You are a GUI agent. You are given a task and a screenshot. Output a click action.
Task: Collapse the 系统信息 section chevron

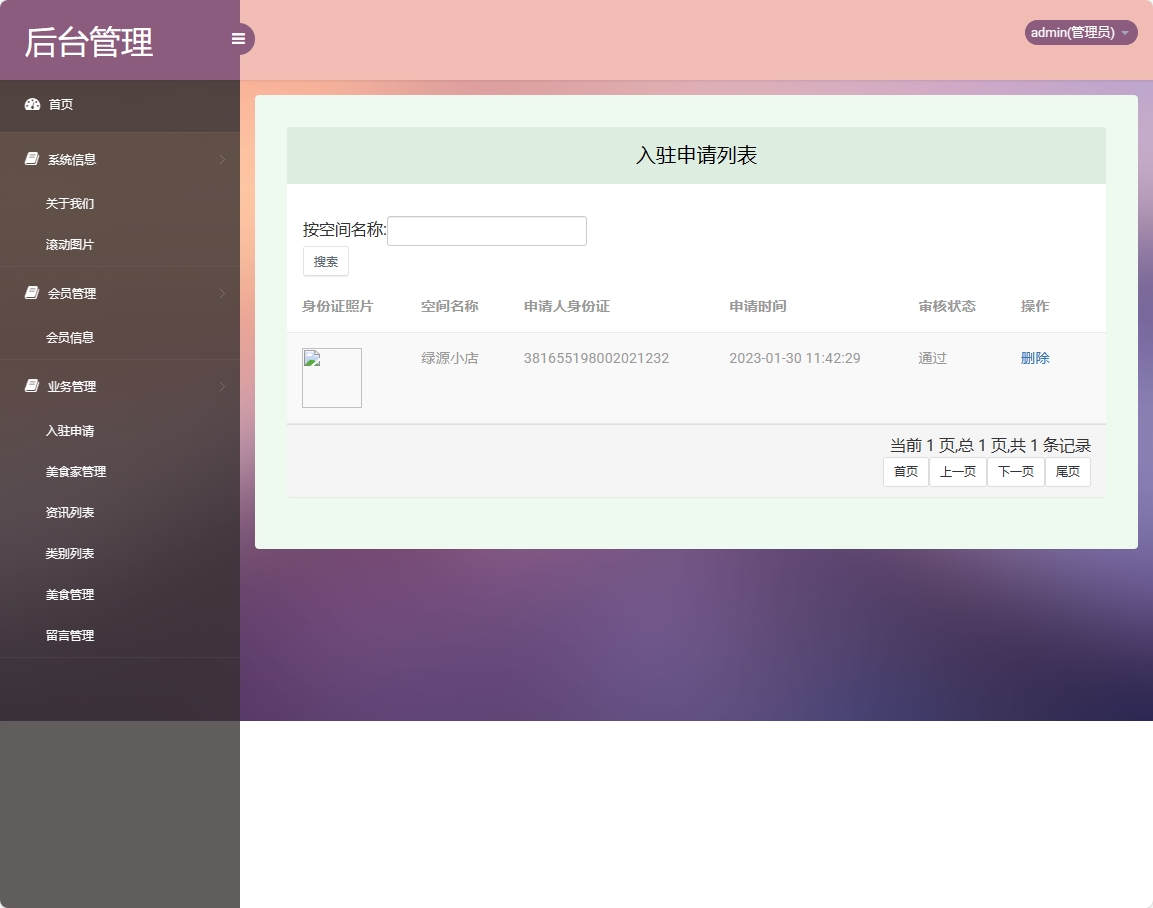(x=221, y=160)
